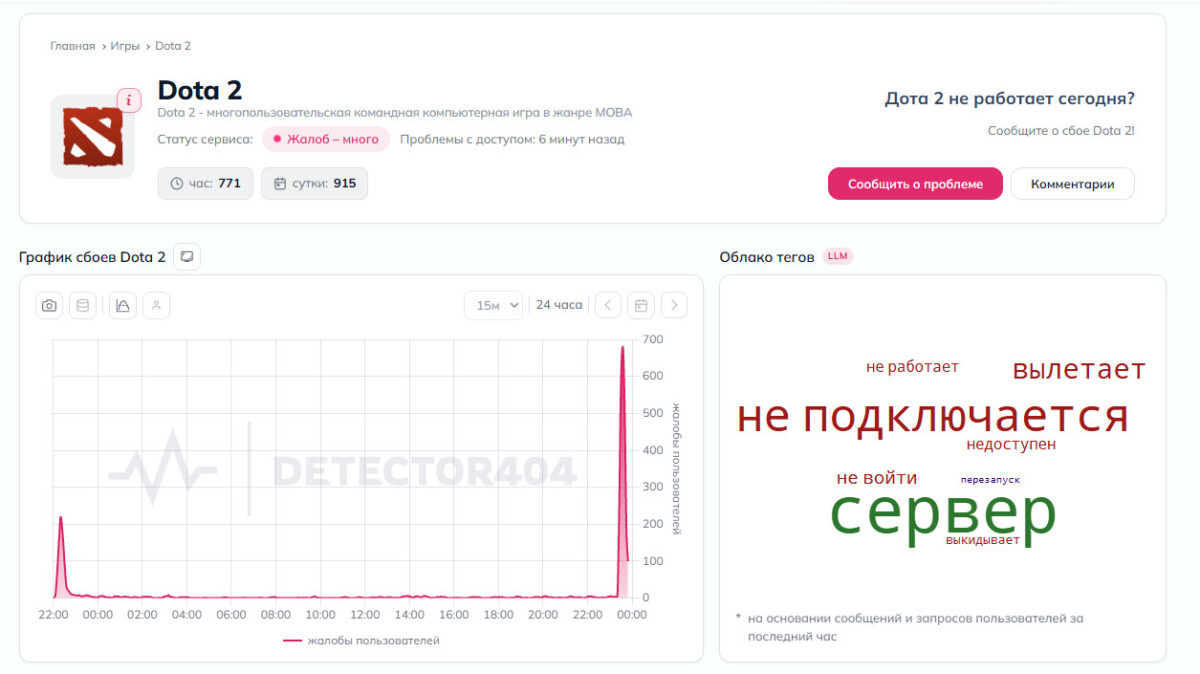Open the Комментарии button
This screenshot has height=674, width=1200.
click(x=1072, y=184)
